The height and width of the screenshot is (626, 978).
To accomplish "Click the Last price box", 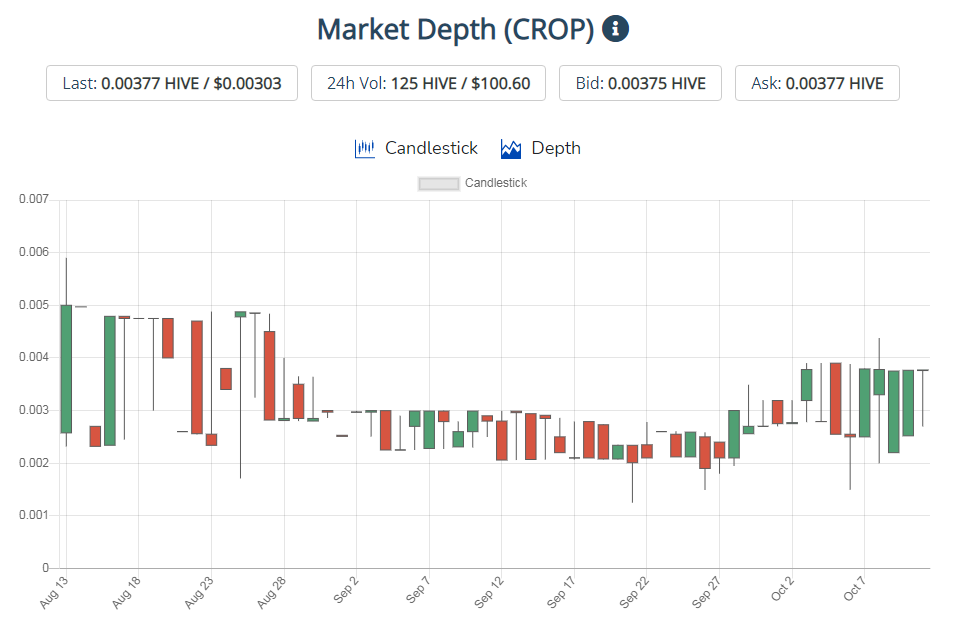I will [x=172, y=83].
